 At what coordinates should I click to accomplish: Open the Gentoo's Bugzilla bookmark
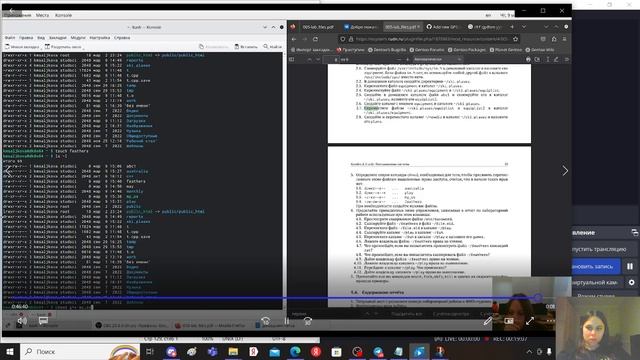coord(387,50)
